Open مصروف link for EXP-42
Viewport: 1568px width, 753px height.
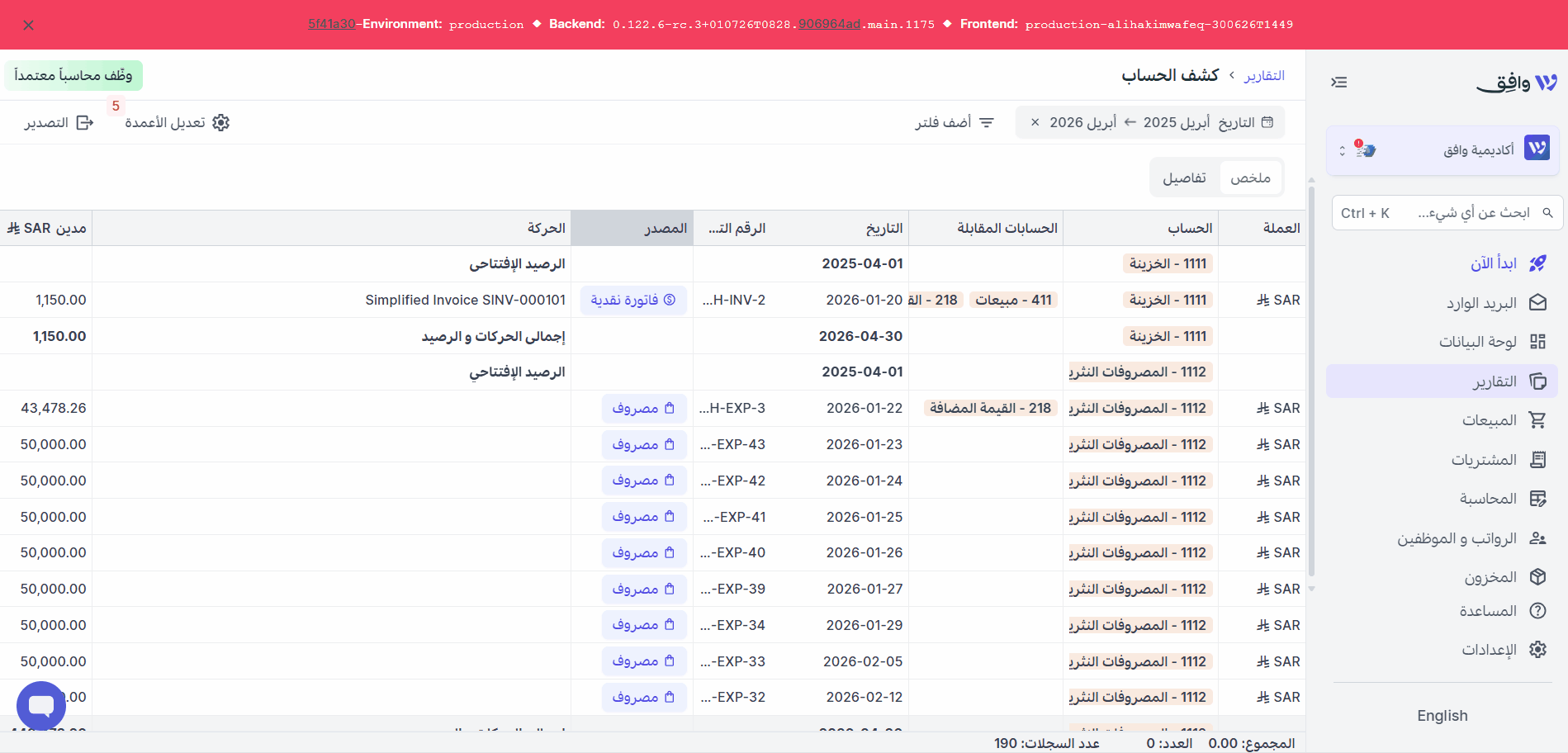click(644, 481)
